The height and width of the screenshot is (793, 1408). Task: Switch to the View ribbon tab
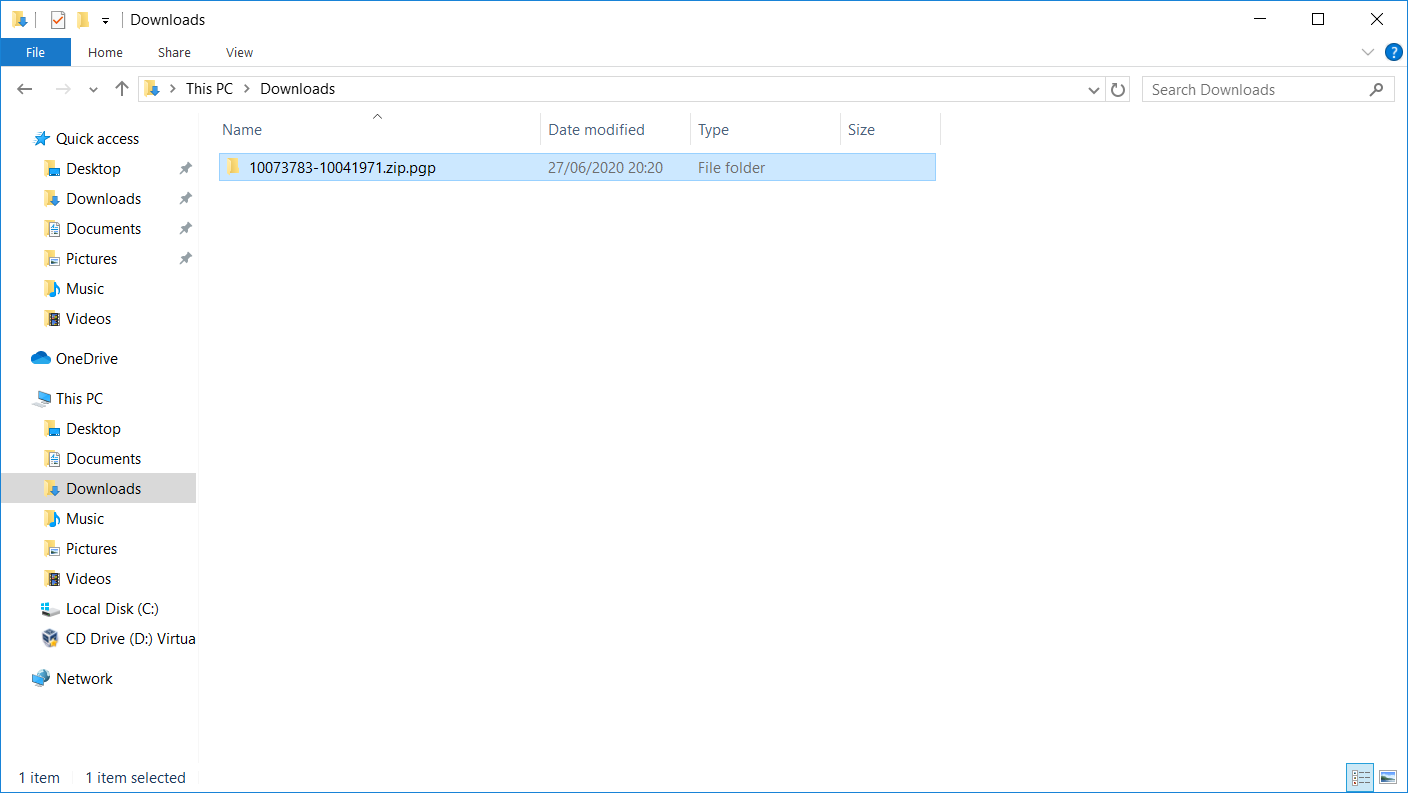coord(239,52)
